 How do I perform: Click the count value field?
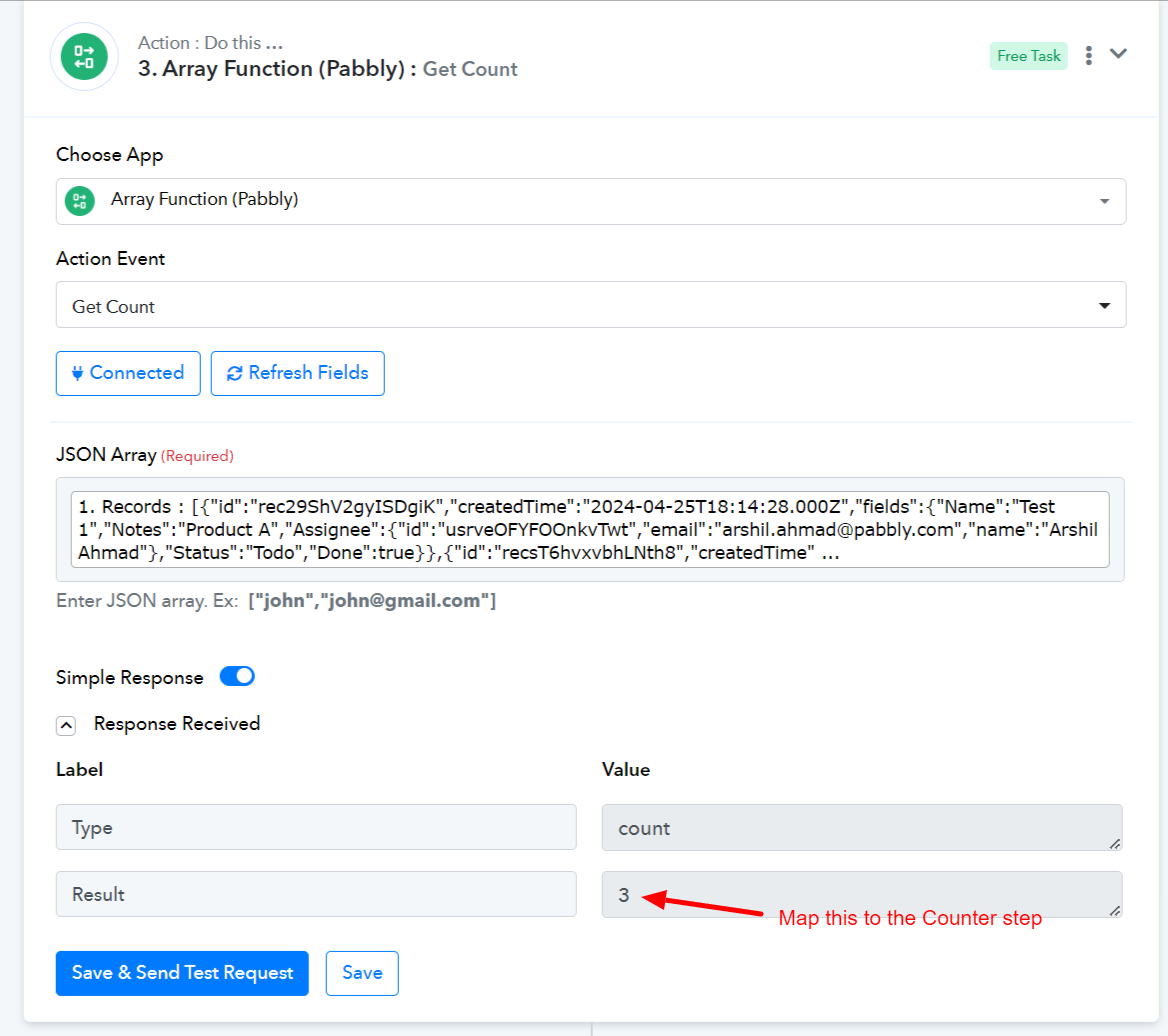point(862,827)
